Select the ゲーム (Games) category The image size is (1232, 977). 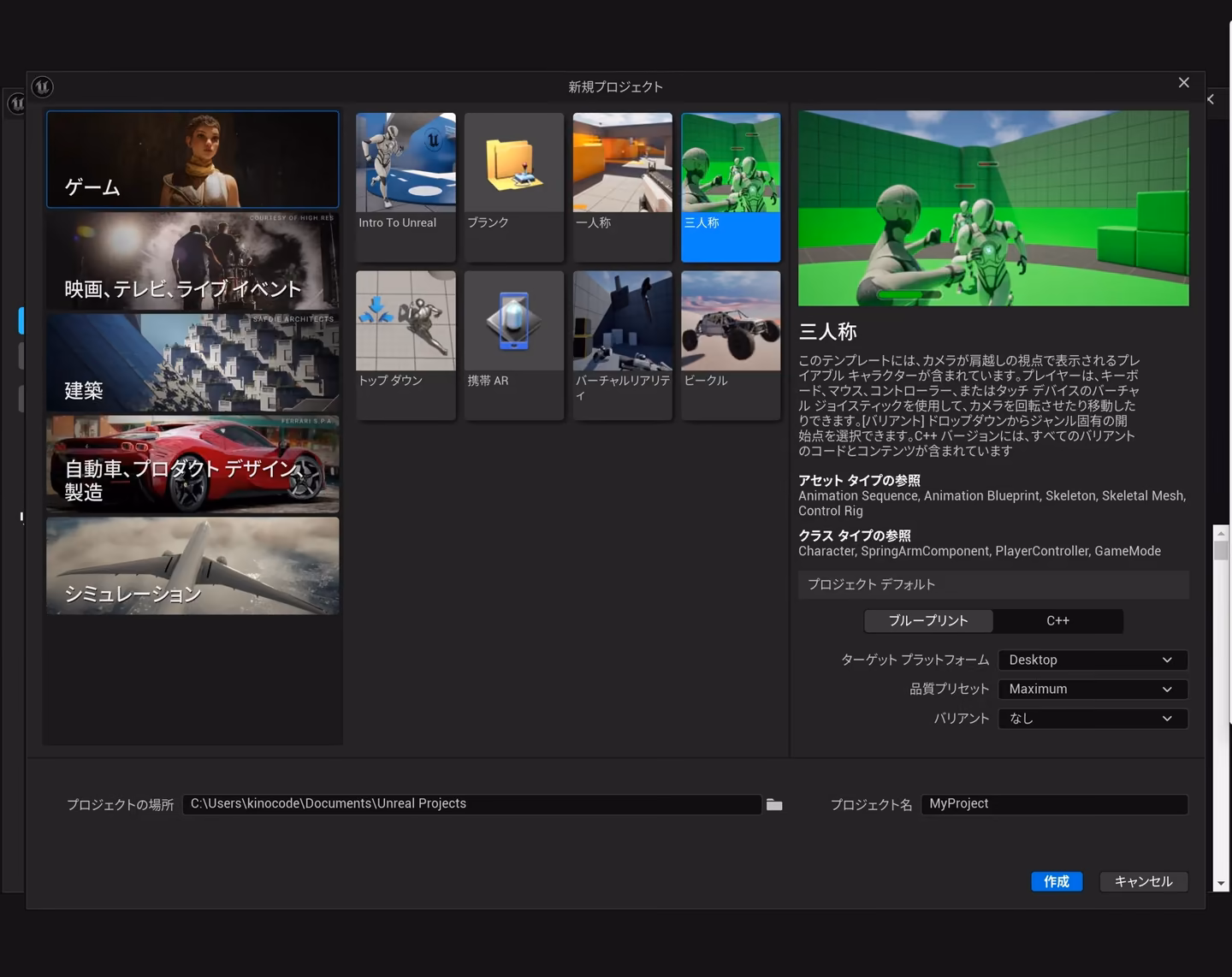click(192, 159)
